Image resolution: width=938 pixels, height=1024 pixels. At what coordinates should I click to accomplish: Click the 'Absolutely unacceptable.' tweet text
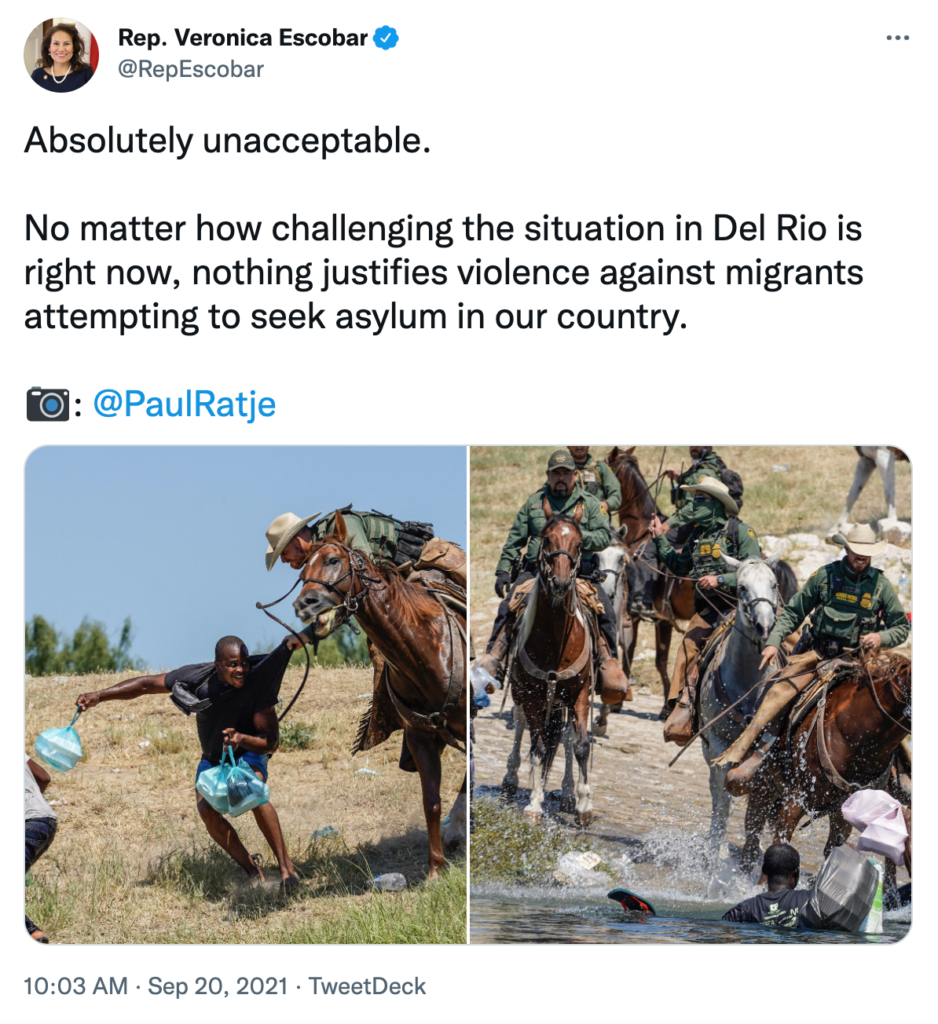coord(227,140)
